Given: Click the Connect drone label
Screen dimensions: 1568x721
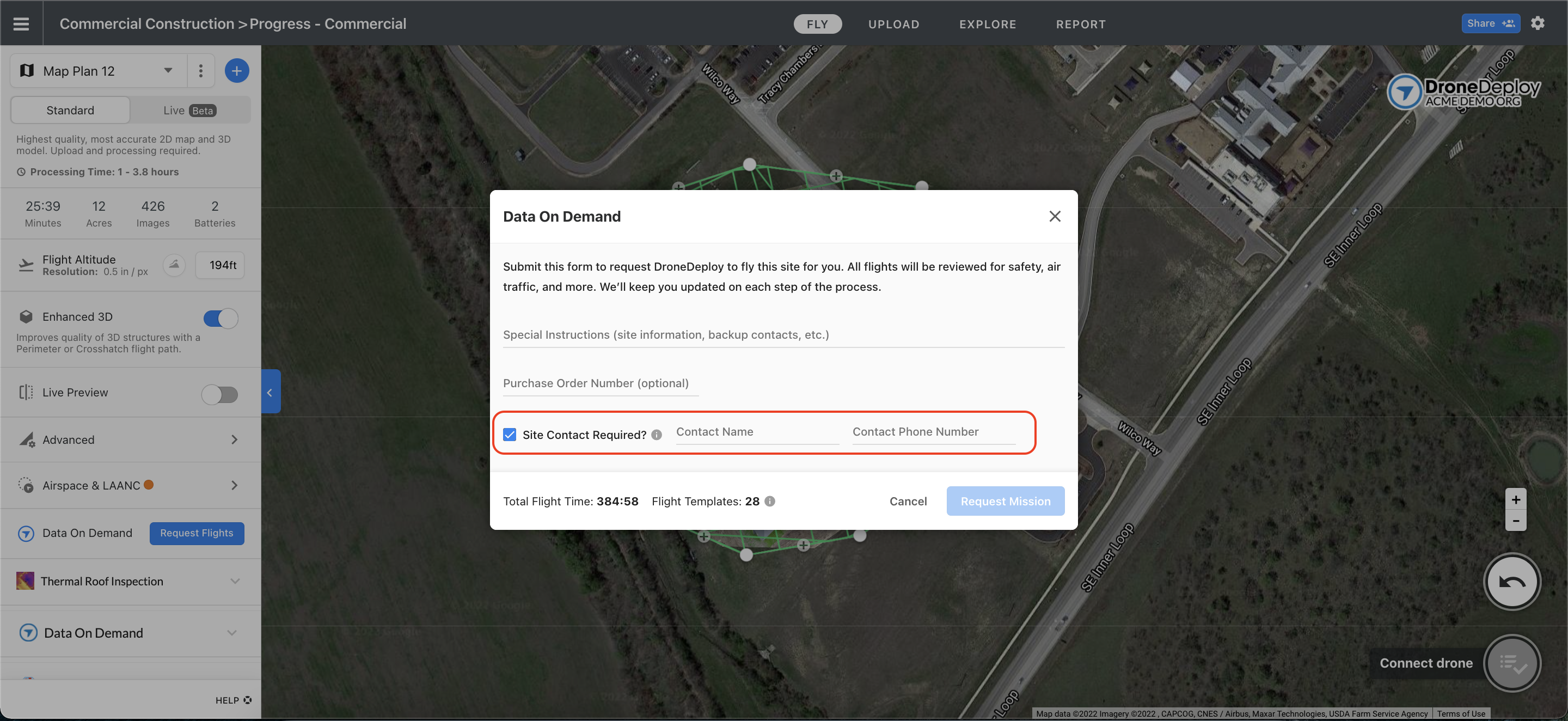Looking at the screenshot, I should pos(1425,663).
